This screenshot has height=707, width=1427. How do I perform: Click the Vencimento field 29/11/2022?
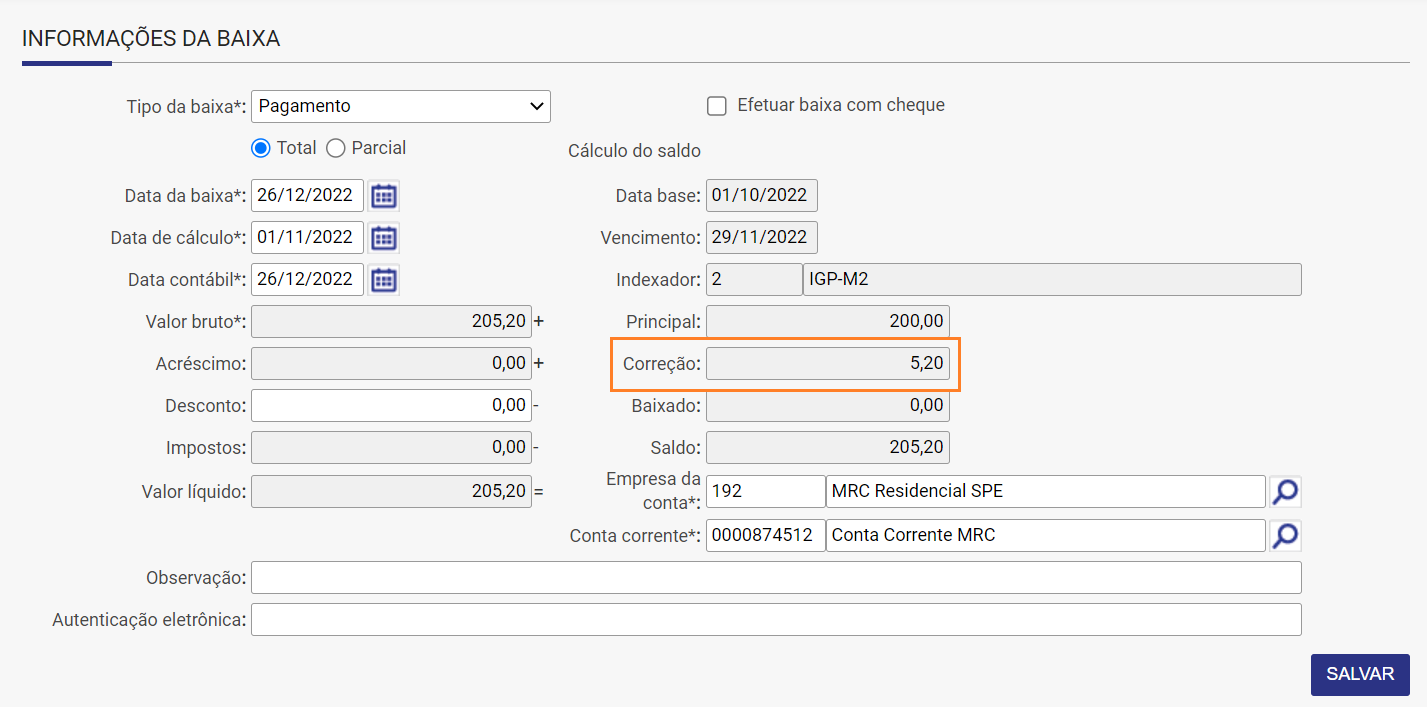tap(762, 238)
